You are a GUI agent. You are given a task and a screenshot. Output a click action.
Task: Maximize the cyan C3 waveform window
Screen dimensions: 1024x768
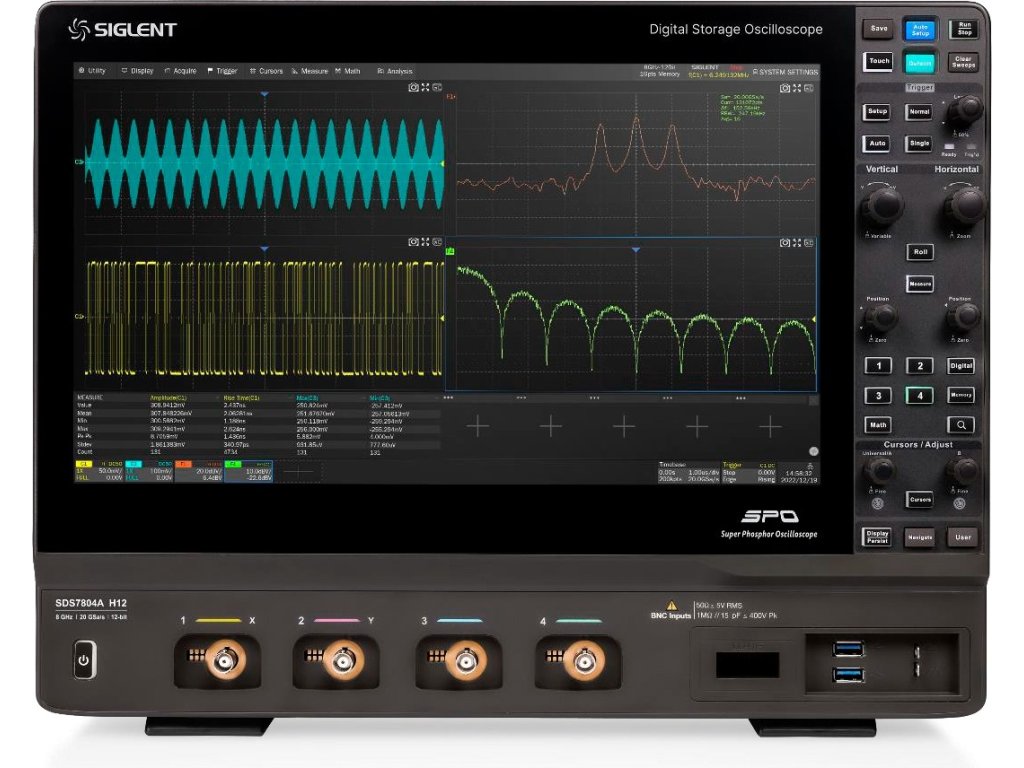425,87
